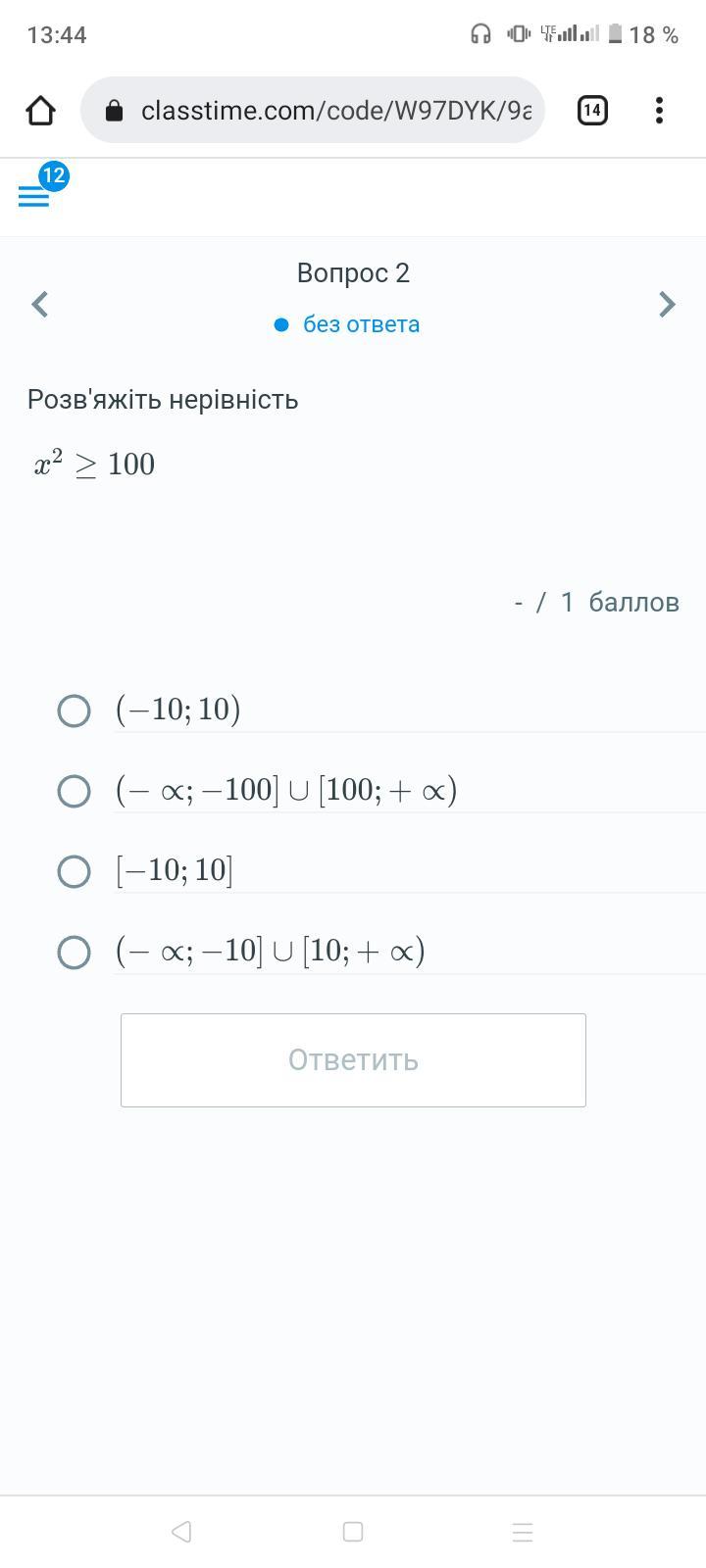Click the Ответить submit button
The width and height of the screenshot is (706, 1568).
pos(353,1060)
